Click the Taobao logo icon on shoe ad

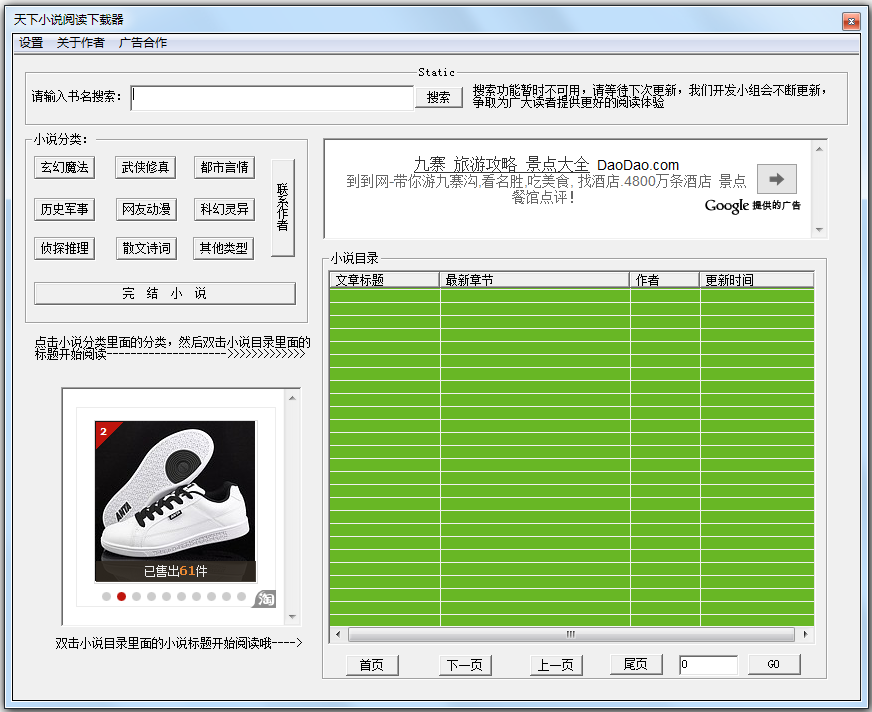point(265,598)
